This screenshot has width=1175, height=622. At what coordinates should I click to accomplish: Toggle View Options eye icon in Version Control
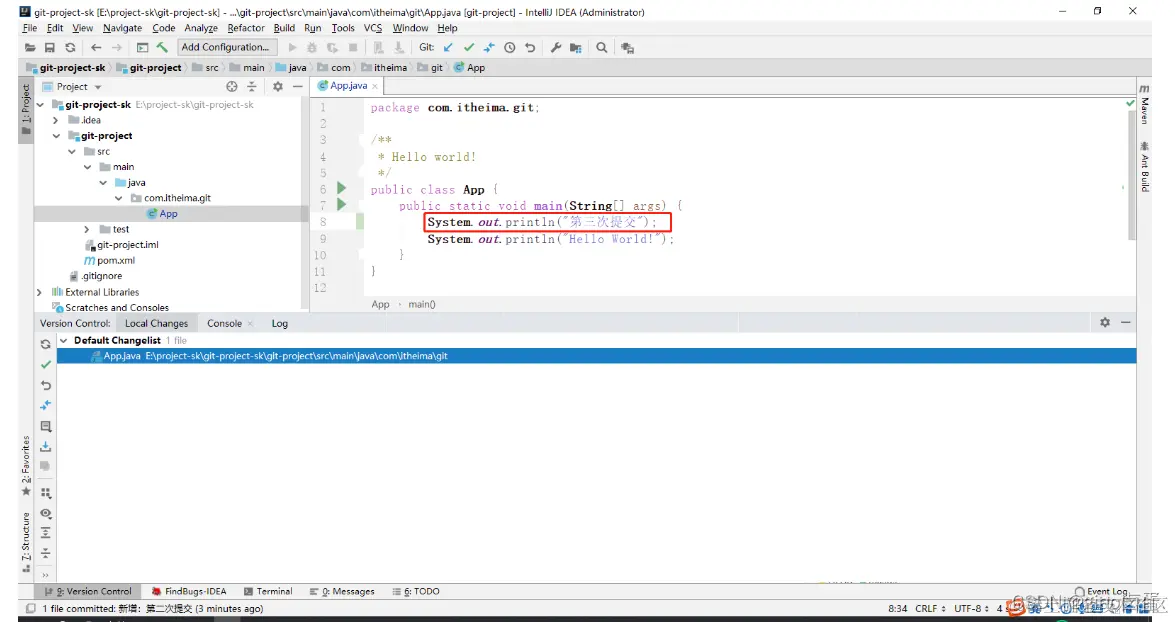[x=46, y=513]
